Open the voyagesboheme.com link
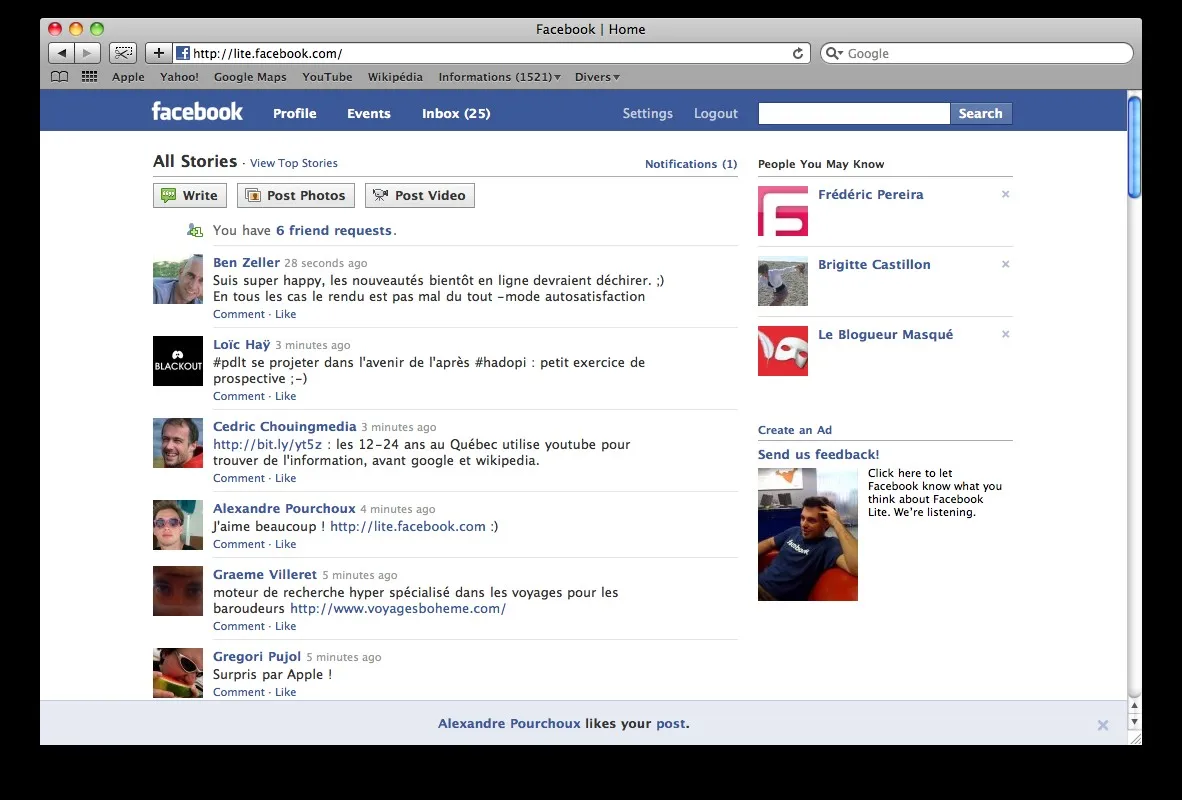1182x800 pixels. [x=398, y=608]
